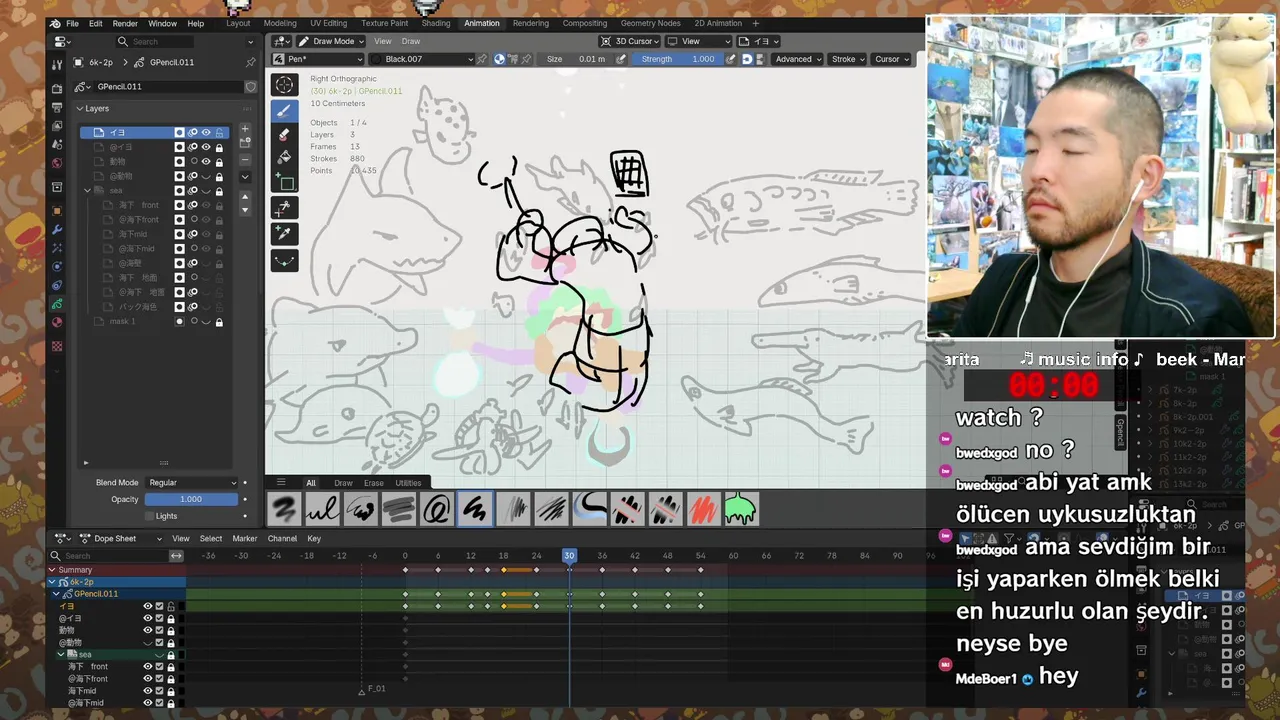Viewport: 1280px width, 720px height.
Task: Select the Erase tool in toolbar
Action: (x=285, y=134)
